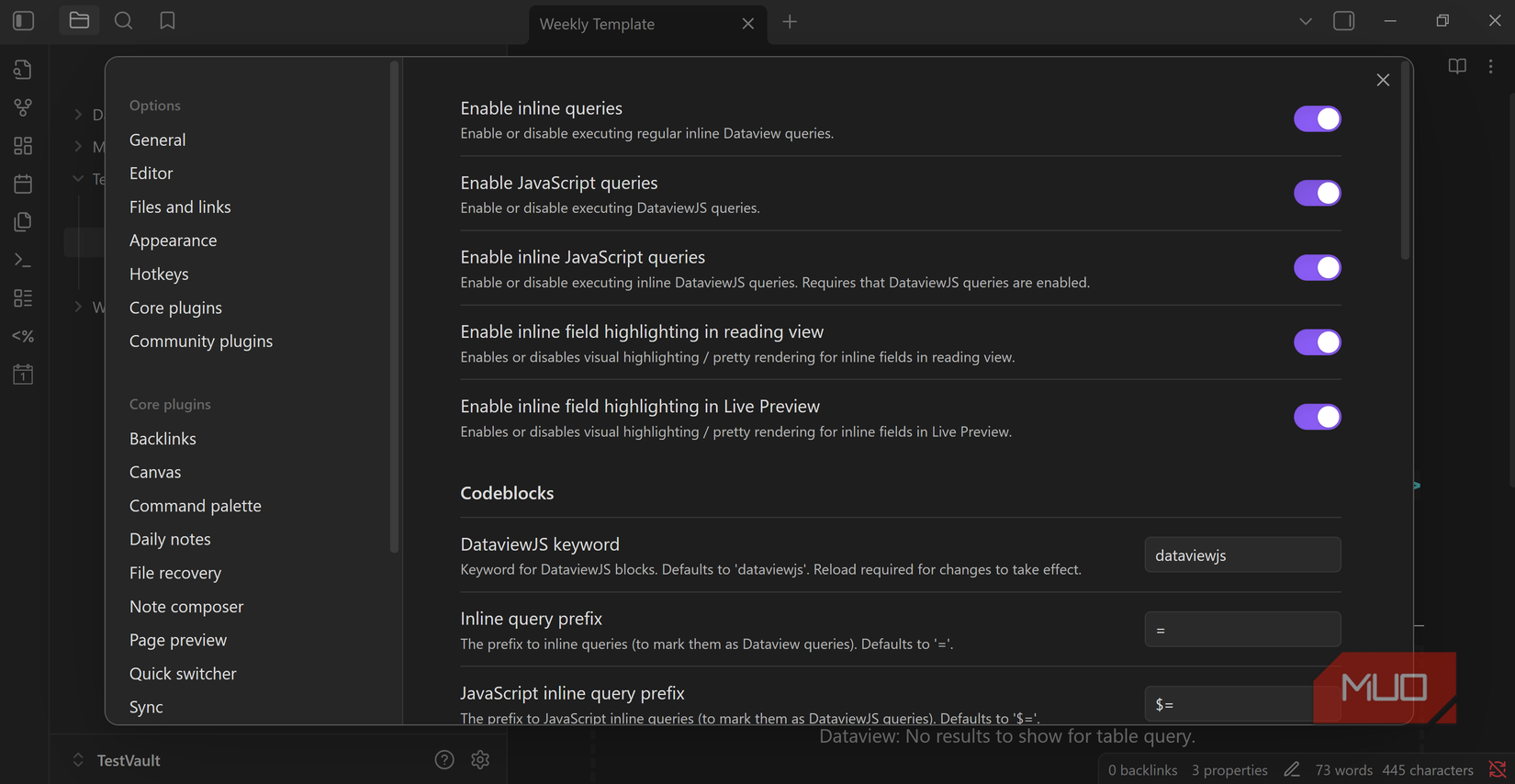Open the bookmarks icon in sidebar header
This screenshot has height=784, width=1515.
pyautogui.click(x=167, y=21)
